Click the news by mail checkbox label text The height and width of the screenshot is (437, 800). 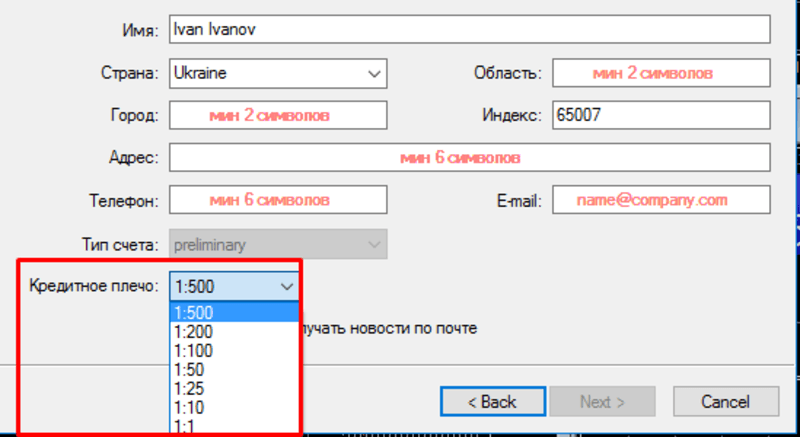click(x=389, y=329)
